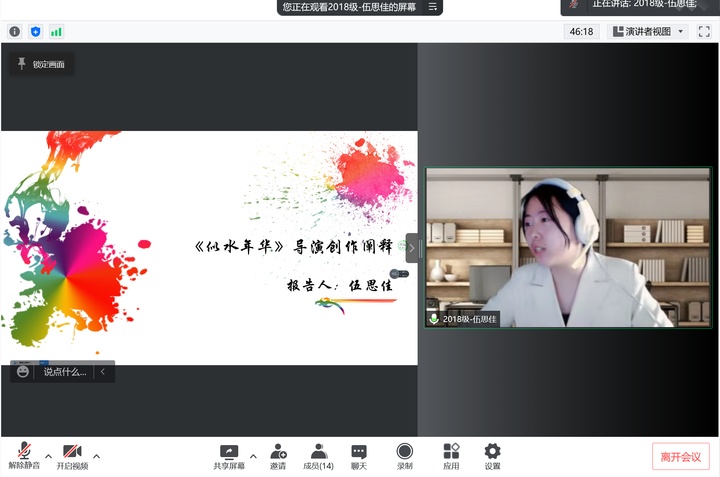Open the 邀请 invite panel
The height and width of the screenshot is (477, 720).
click(277, 456)
